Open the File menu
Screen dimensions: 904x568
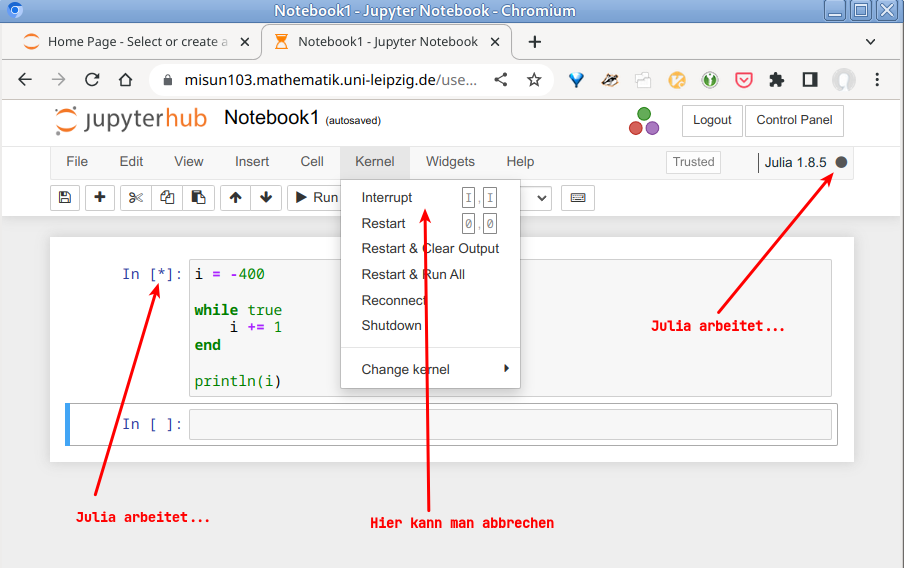pyautogui.click(x=77, y=161)
